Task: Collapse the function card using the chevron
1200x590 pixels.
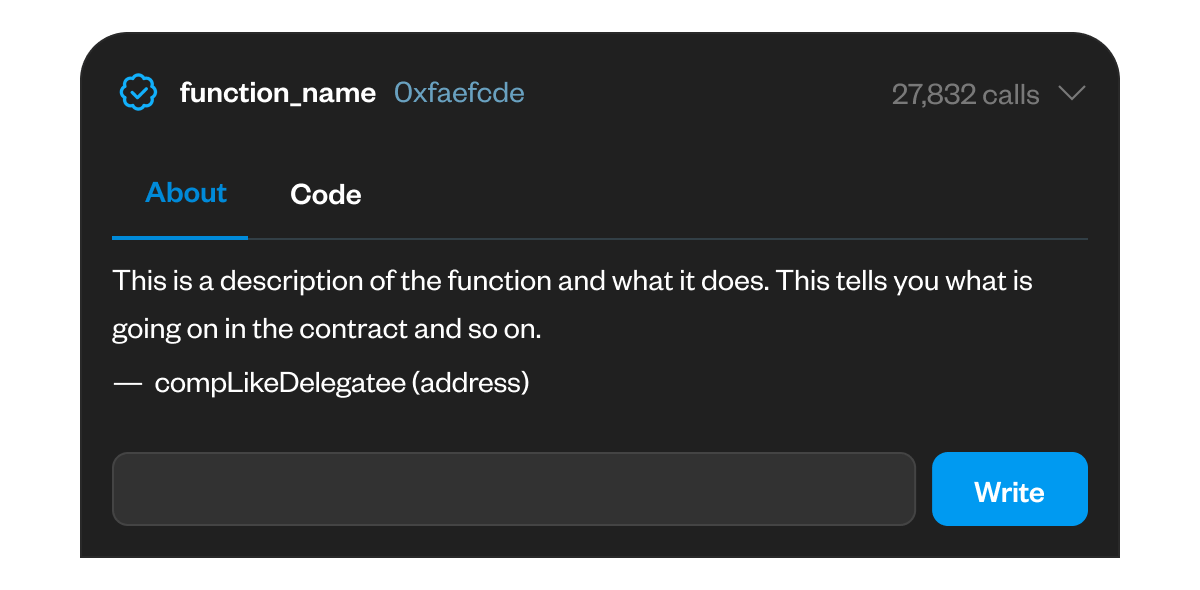Action: click(x=1072, y=94)
